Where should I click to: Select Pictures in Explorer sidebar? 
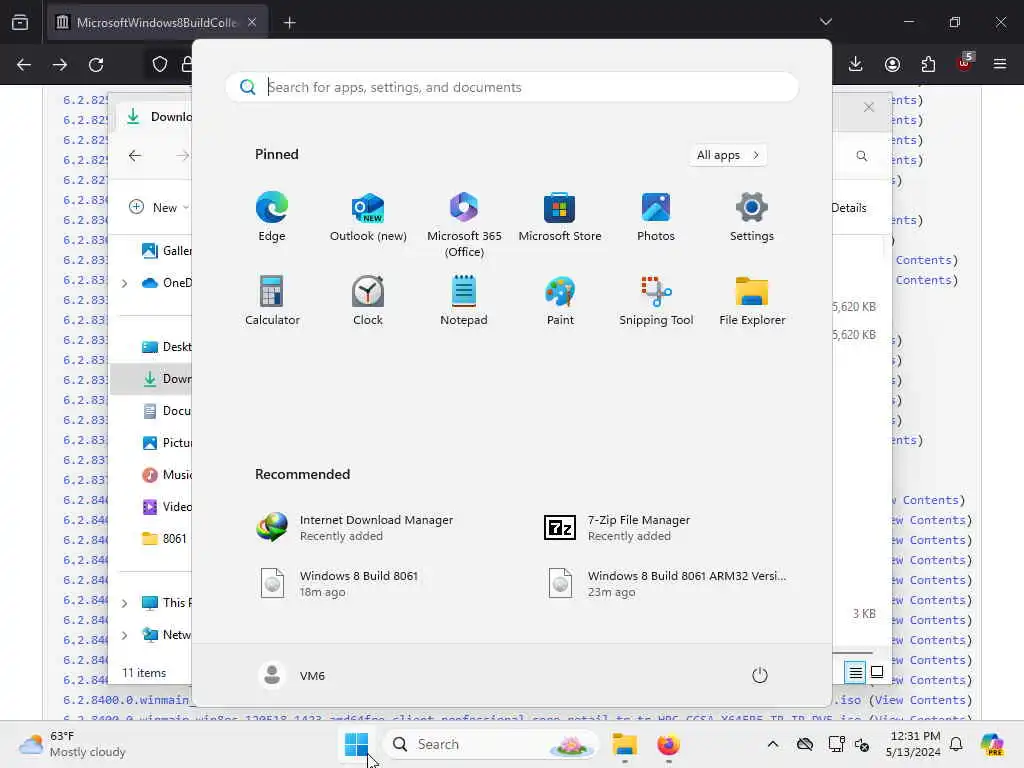[x=166, y=443]
